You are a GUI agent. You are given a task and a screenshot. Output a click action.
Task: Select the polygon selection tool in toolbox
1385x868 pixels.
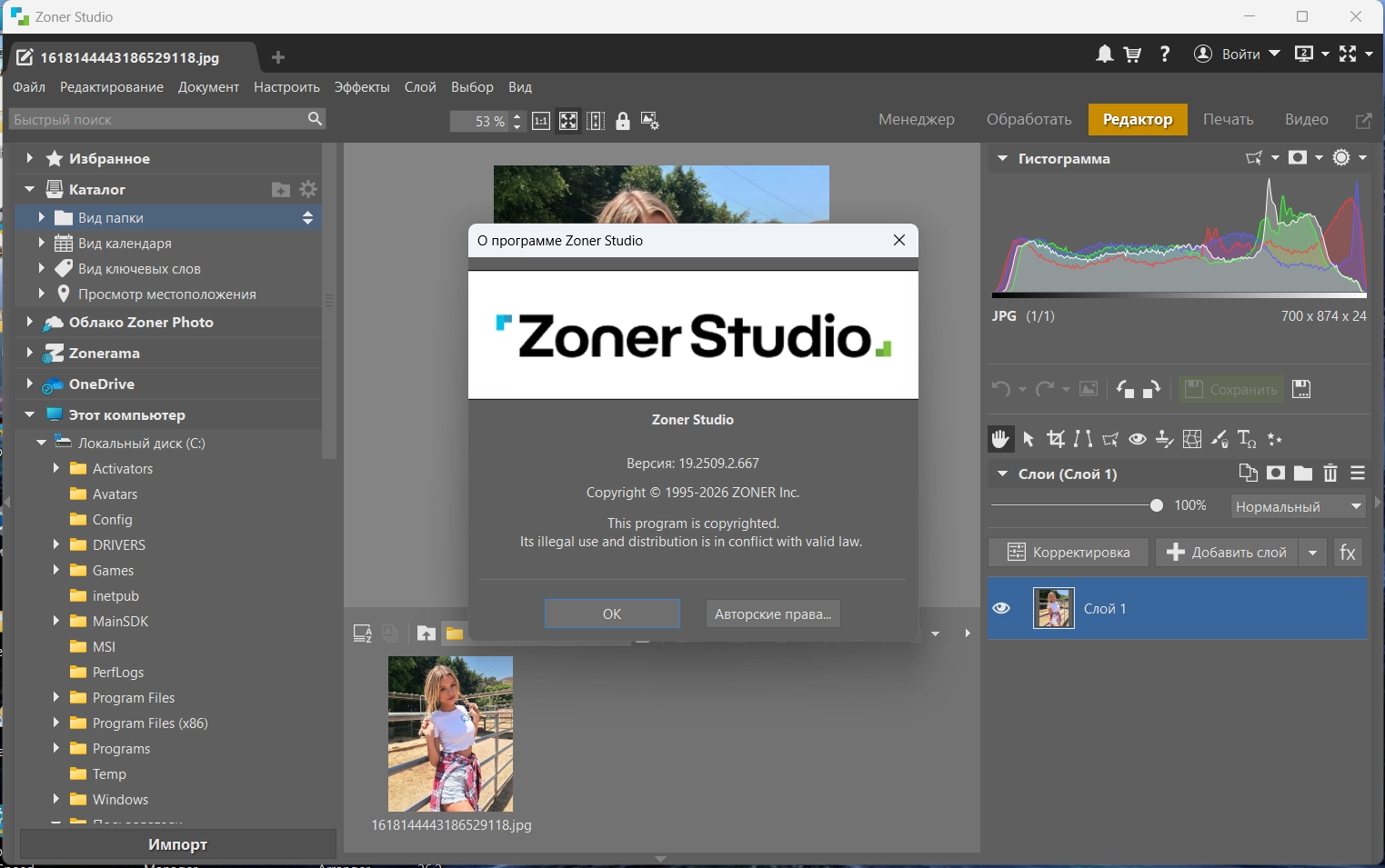coord(1110,439)
